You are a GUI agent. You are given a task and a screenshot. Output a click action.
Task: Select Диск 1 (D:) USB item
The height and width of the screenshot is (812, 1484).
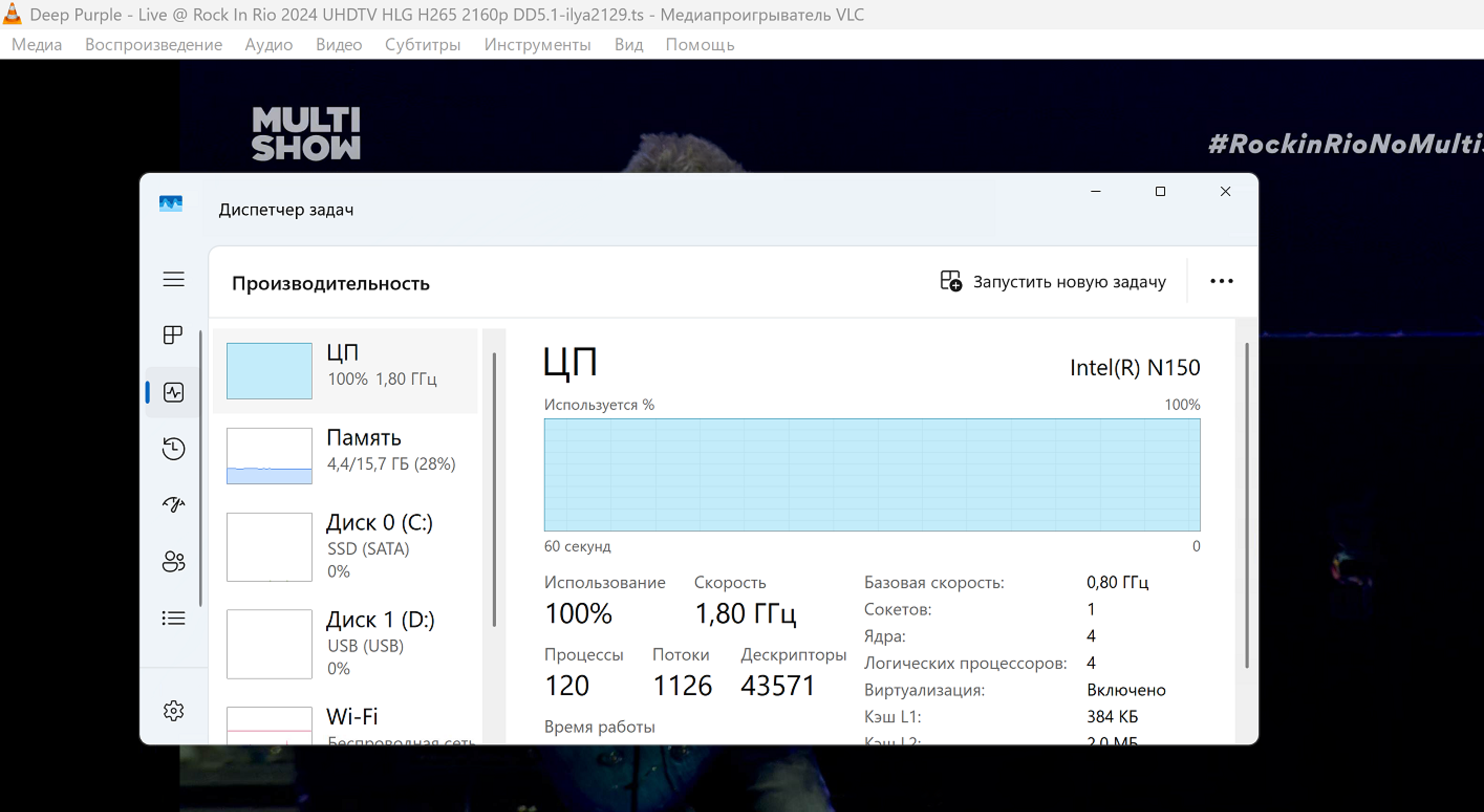345,643
